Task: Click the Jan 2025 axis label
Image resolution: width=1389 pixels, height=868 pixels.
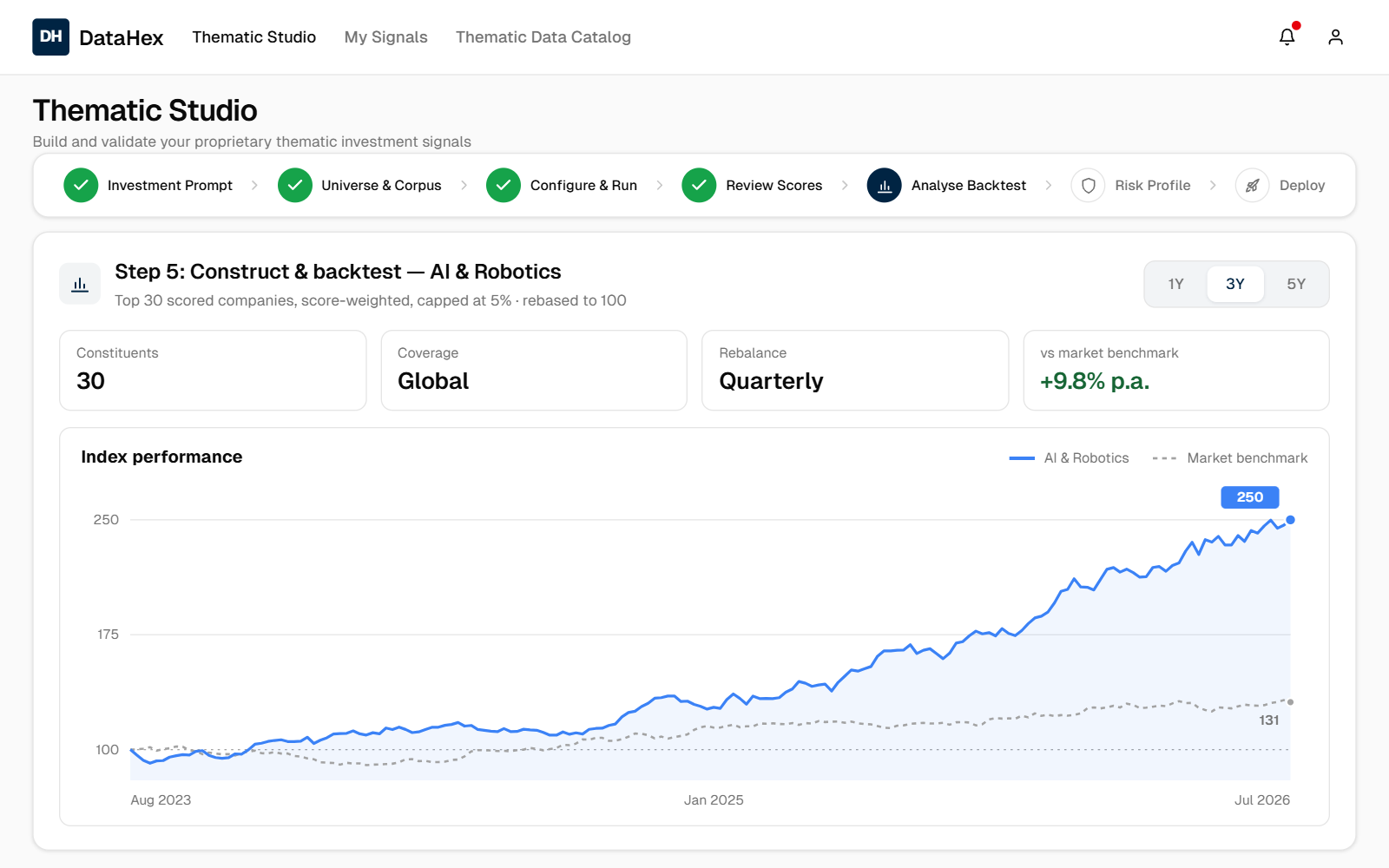Action: click(714, 800)
